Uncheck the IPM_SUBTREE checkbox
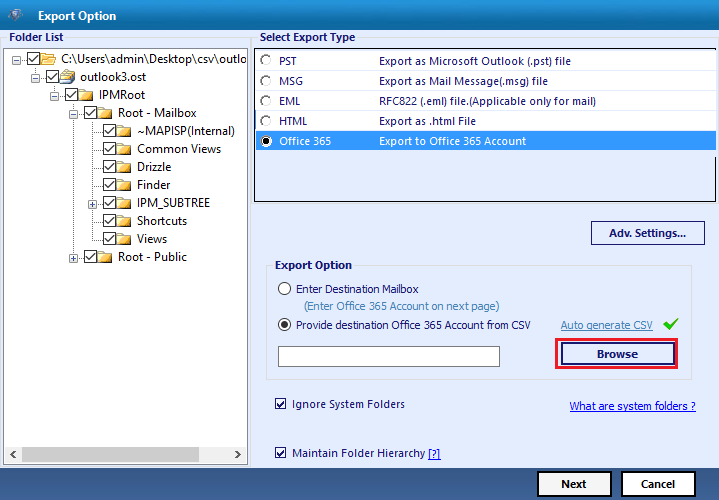 109,203
